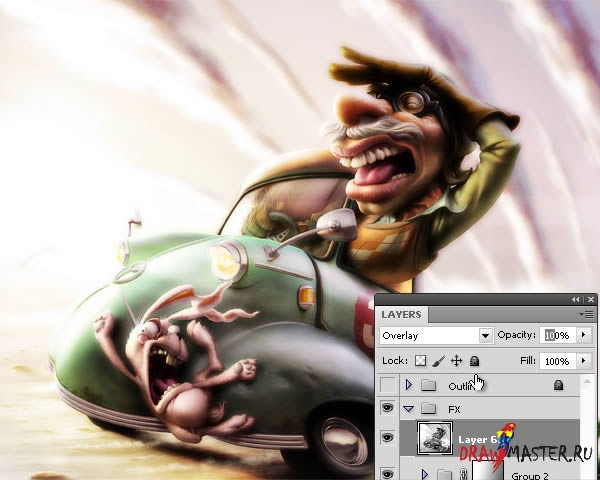Viewport: 600px width, 480px height.
Task: Click the Fill percentage field
Action: [x=558, y=361]
